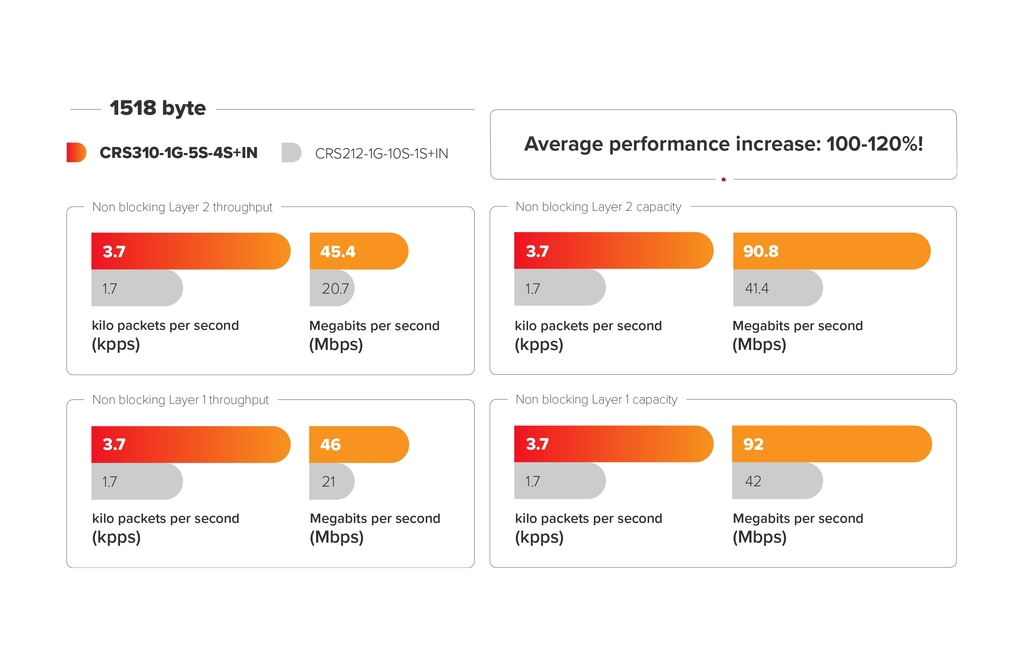Click the gray CRS212 legend swatch
Viewport: 1024px width, 668px height.
point(291,152)
